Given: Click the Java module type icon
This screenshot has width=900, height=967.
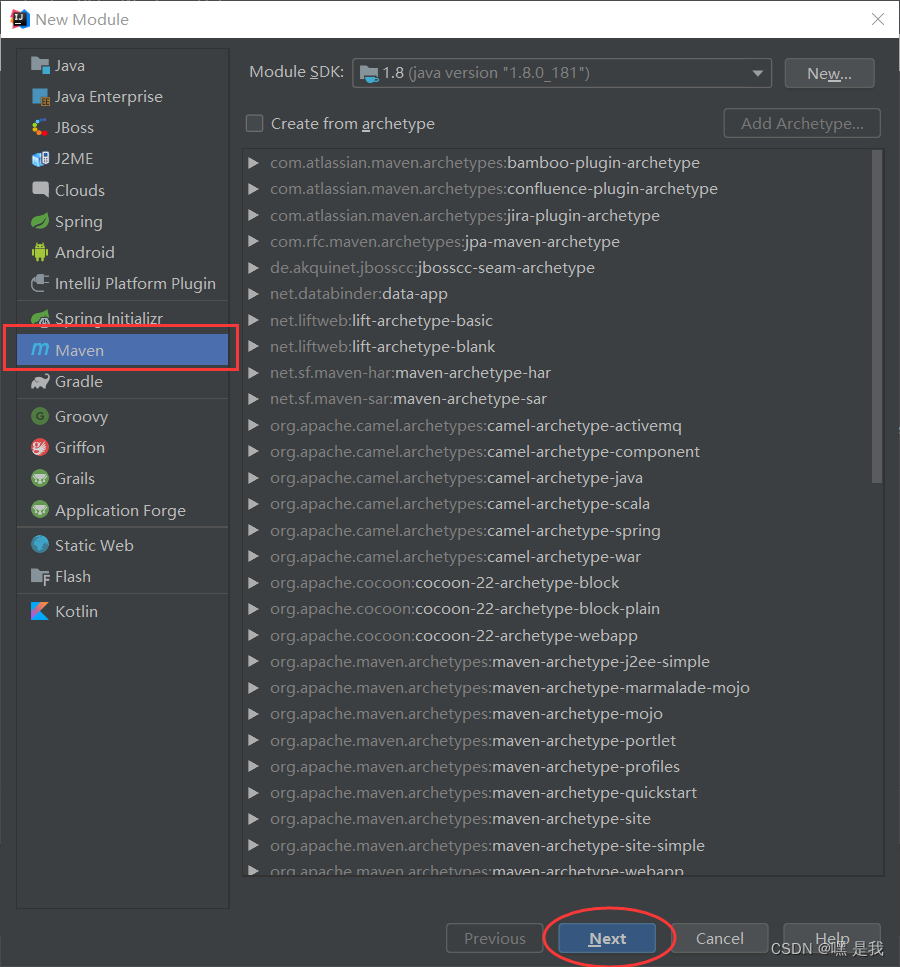Looking at the screenshot, I should click(x=40, y=65).
